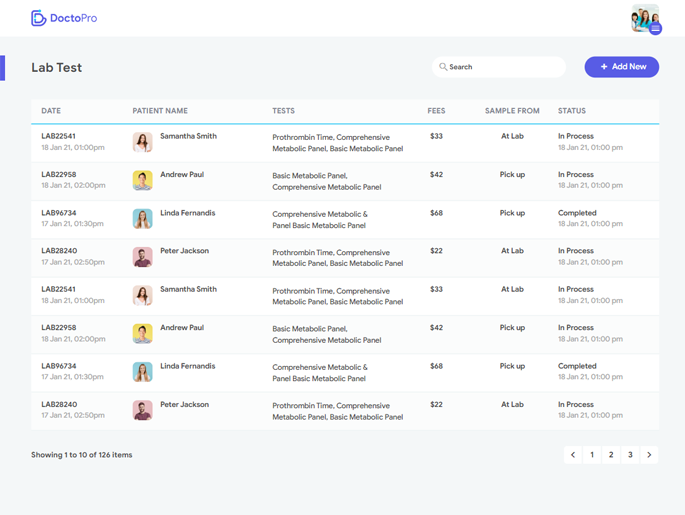
Task: Focus the Search input field
Action: pos(499,67)
